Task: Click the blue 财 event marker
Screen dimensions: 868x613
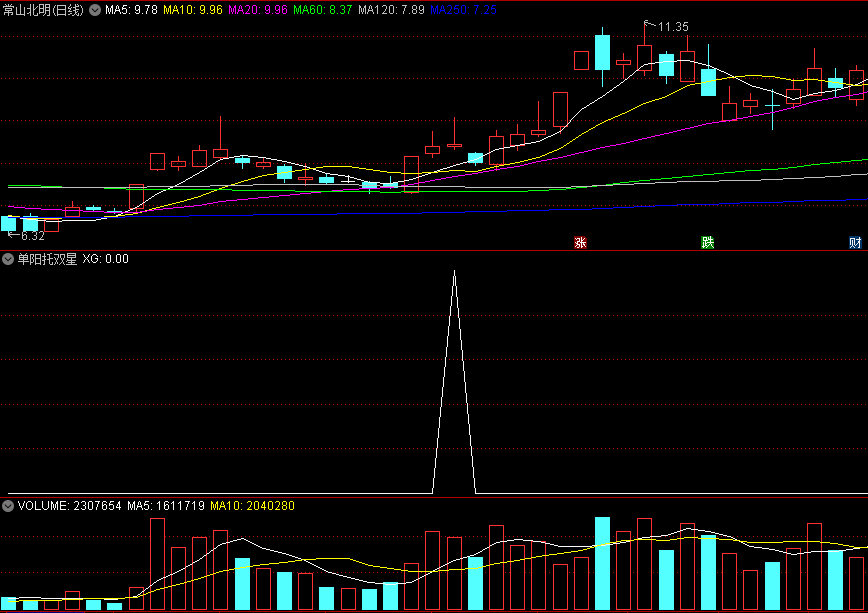Action: [x=855, y=243]
